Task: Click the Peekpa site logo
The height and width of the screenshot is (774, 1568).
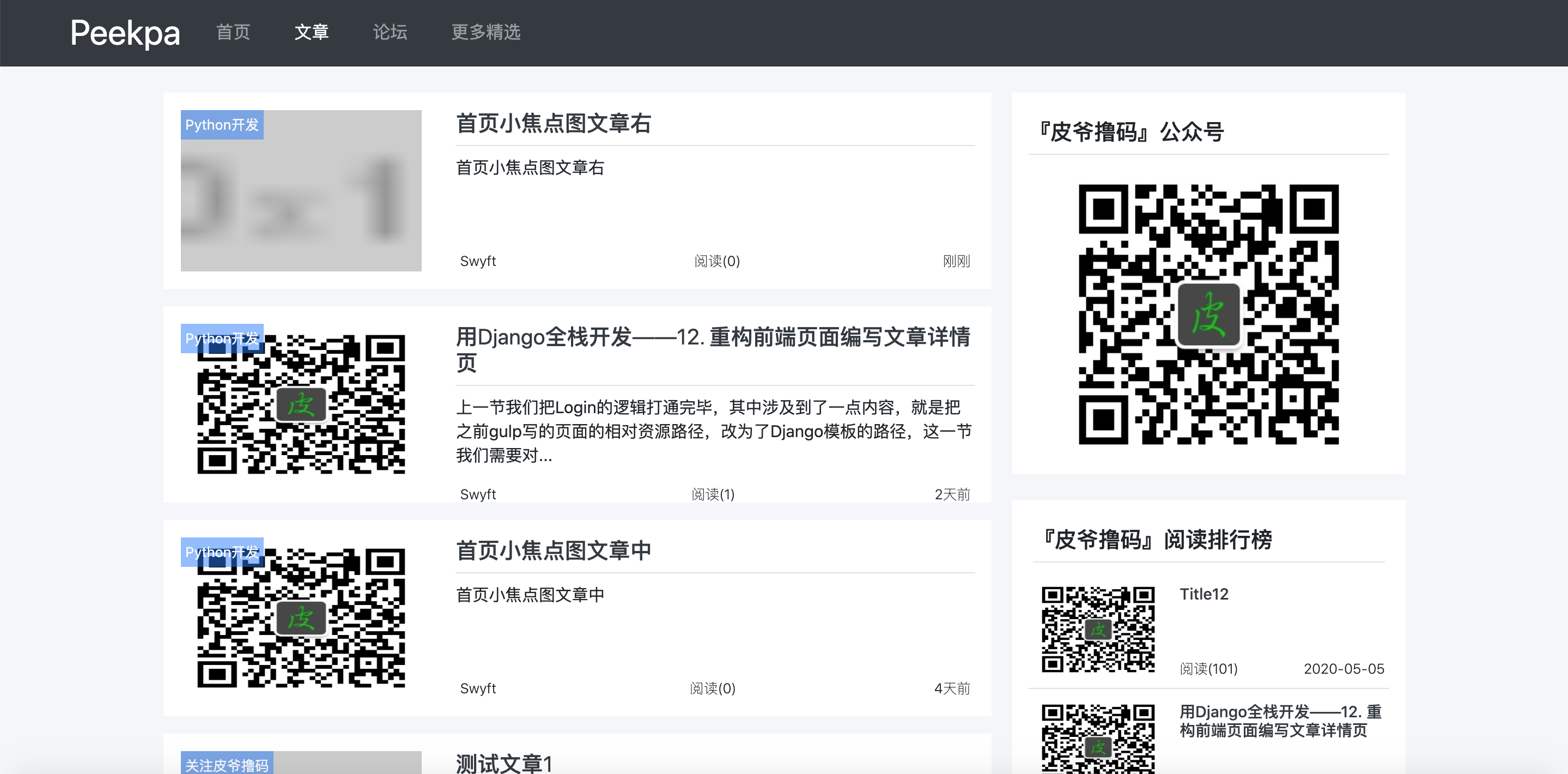Action: [125, 33]
